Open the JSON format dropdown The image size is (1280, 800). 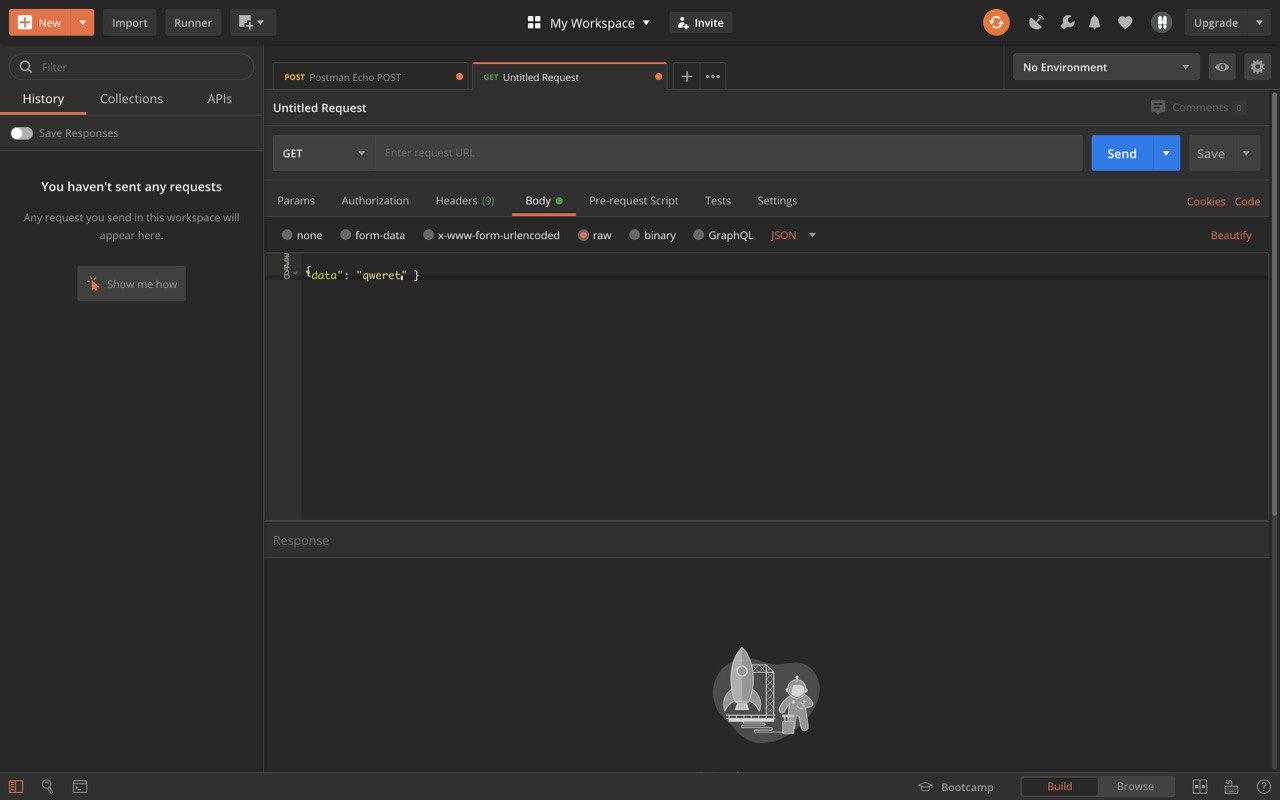[794, 235]
